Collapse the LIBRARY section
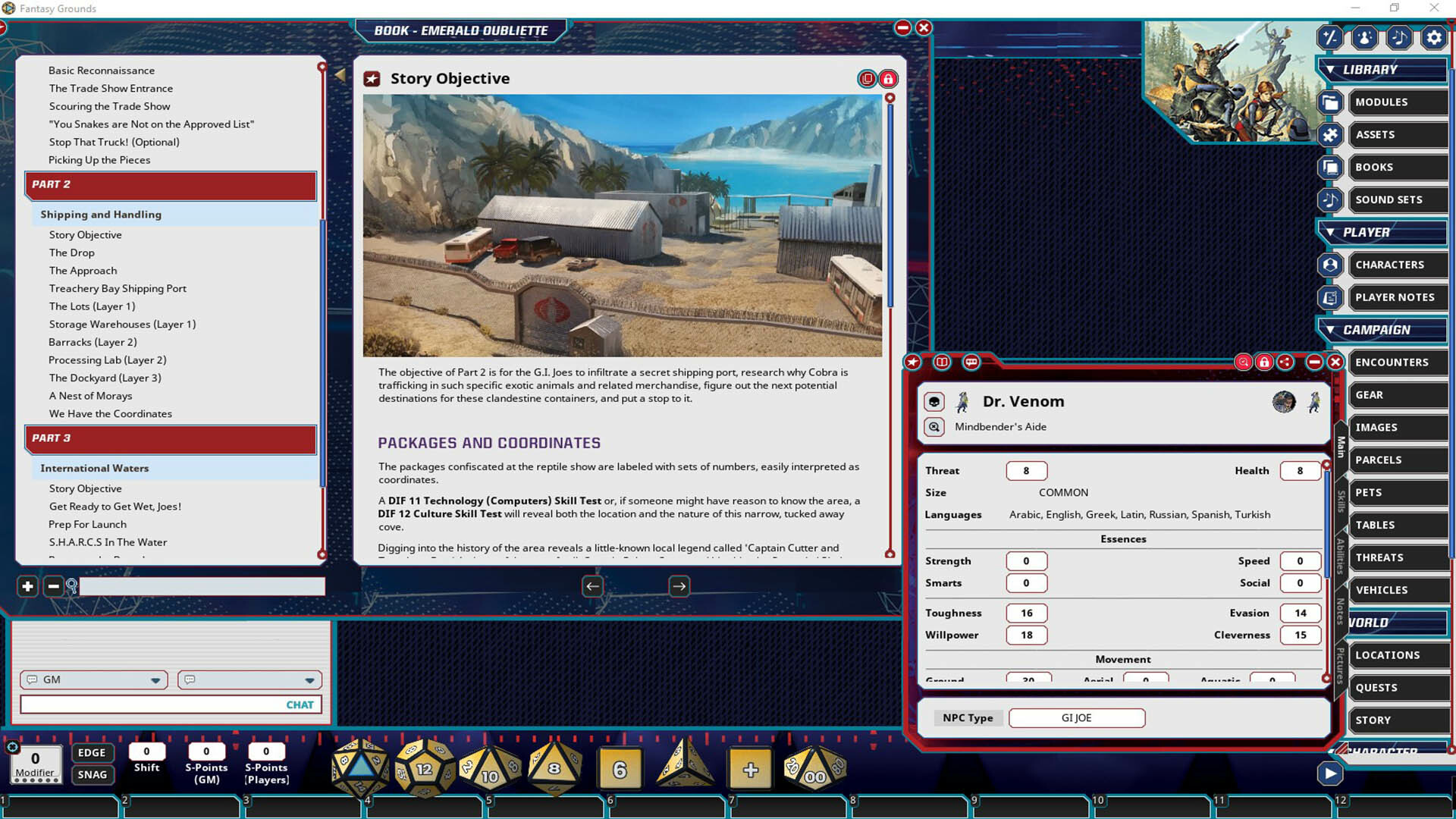The image size is (1456, 819). point(1331,69)
